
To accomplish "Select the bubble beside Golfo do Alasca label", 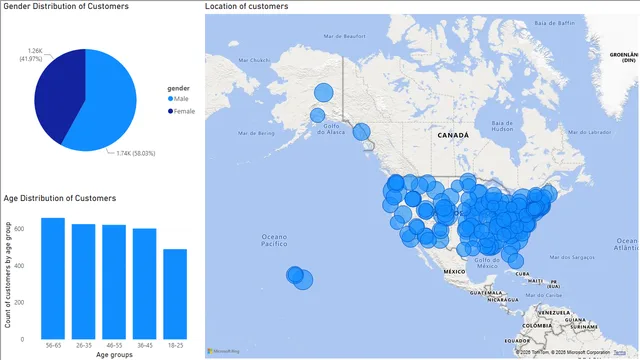I will click(318, 116).
